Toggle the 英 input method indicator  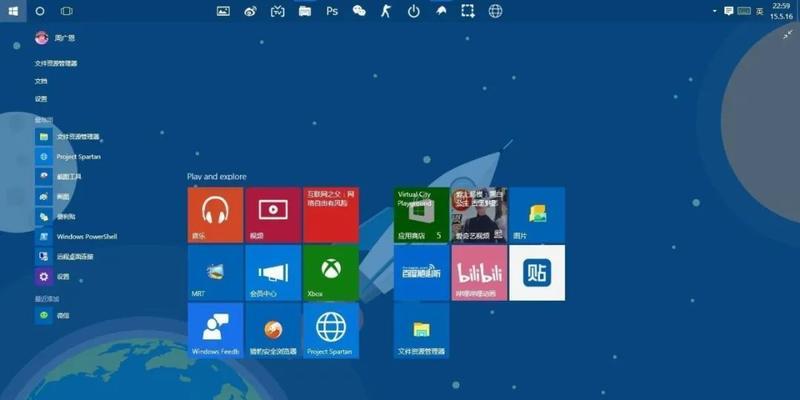pos(760,11)
